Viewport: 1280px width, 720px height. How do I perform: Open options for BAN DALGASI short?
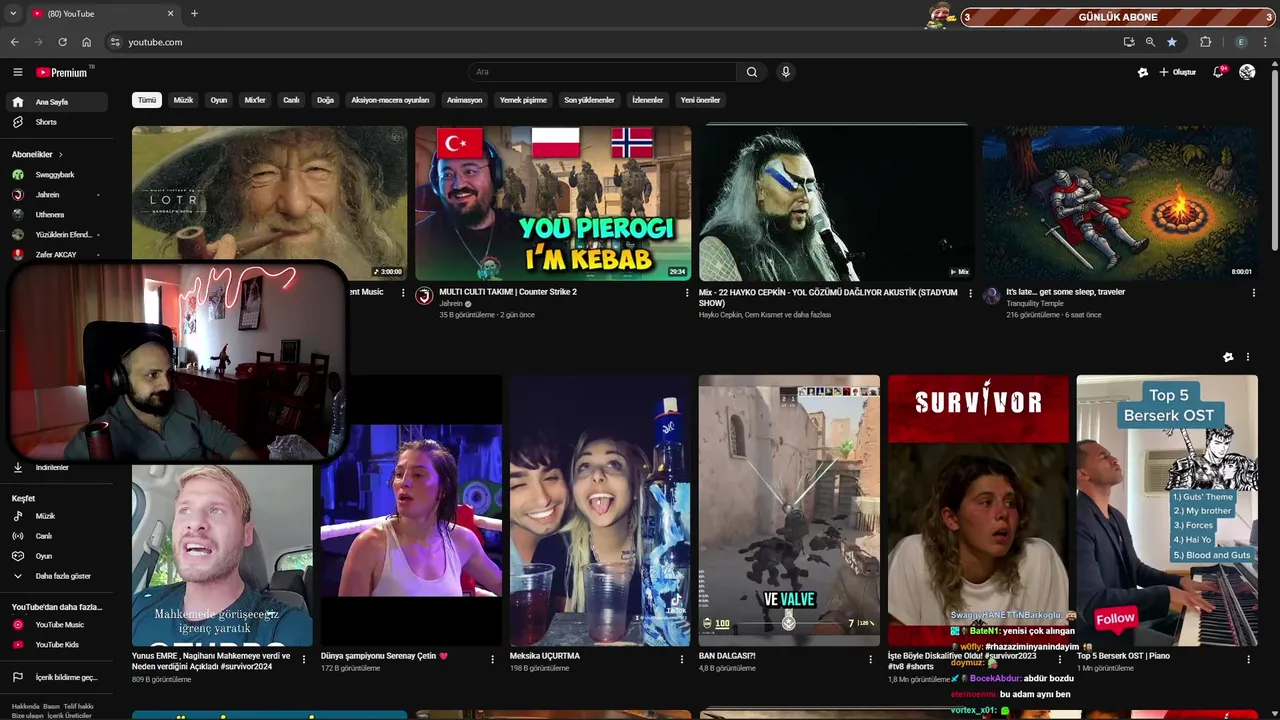870,659
